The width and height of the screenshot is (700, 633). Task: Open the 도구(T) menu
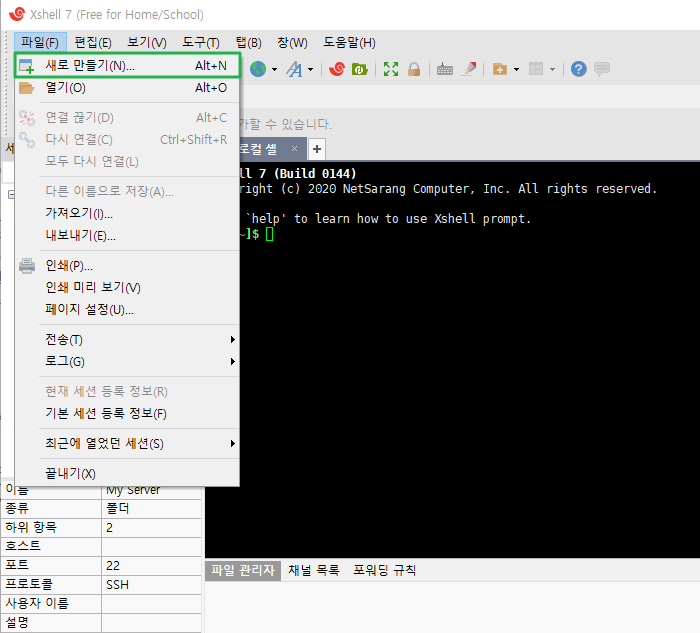201,43
